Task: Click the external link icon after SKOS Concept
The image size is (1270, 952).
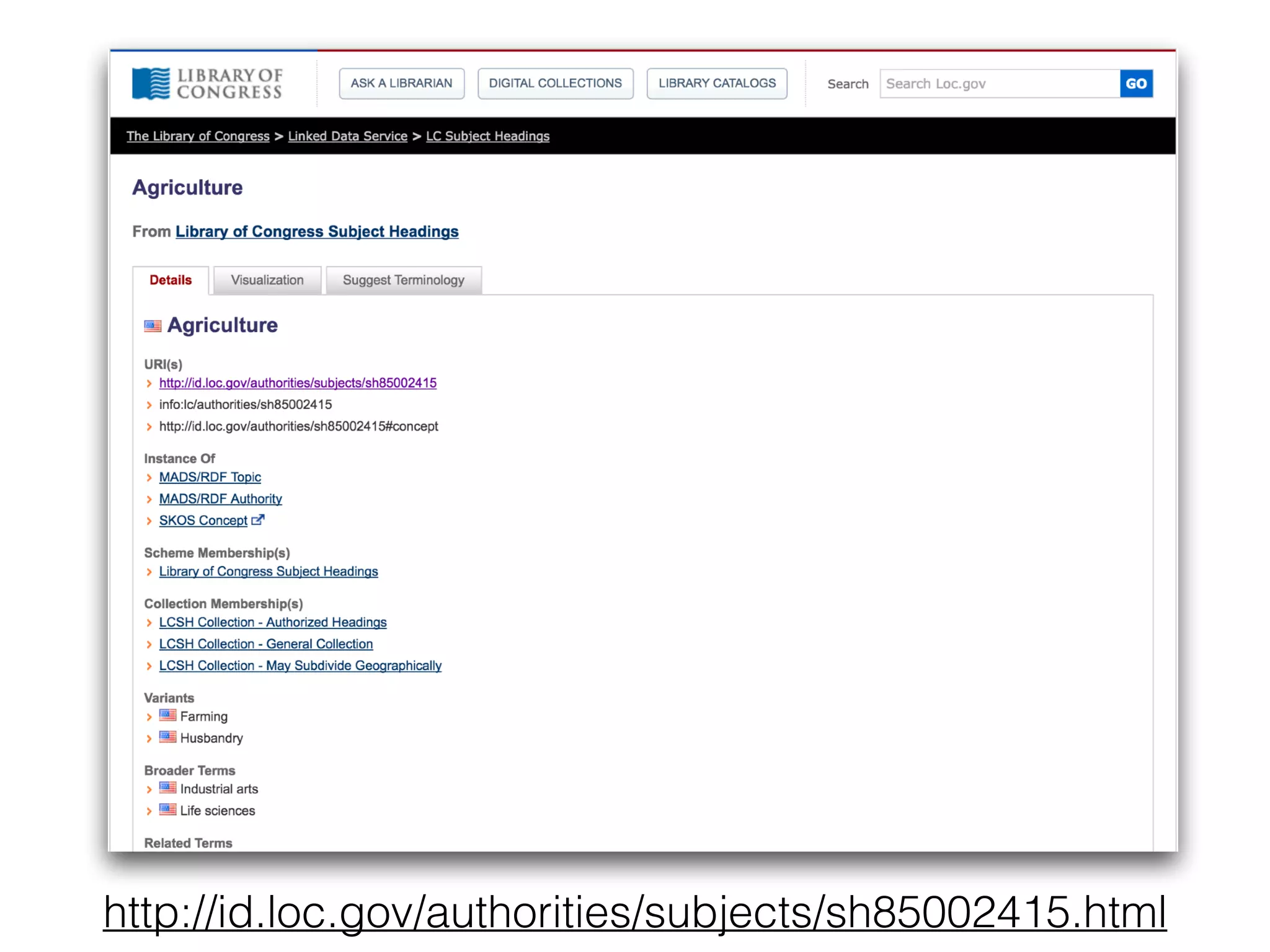Action: click(x=258, y=520)
